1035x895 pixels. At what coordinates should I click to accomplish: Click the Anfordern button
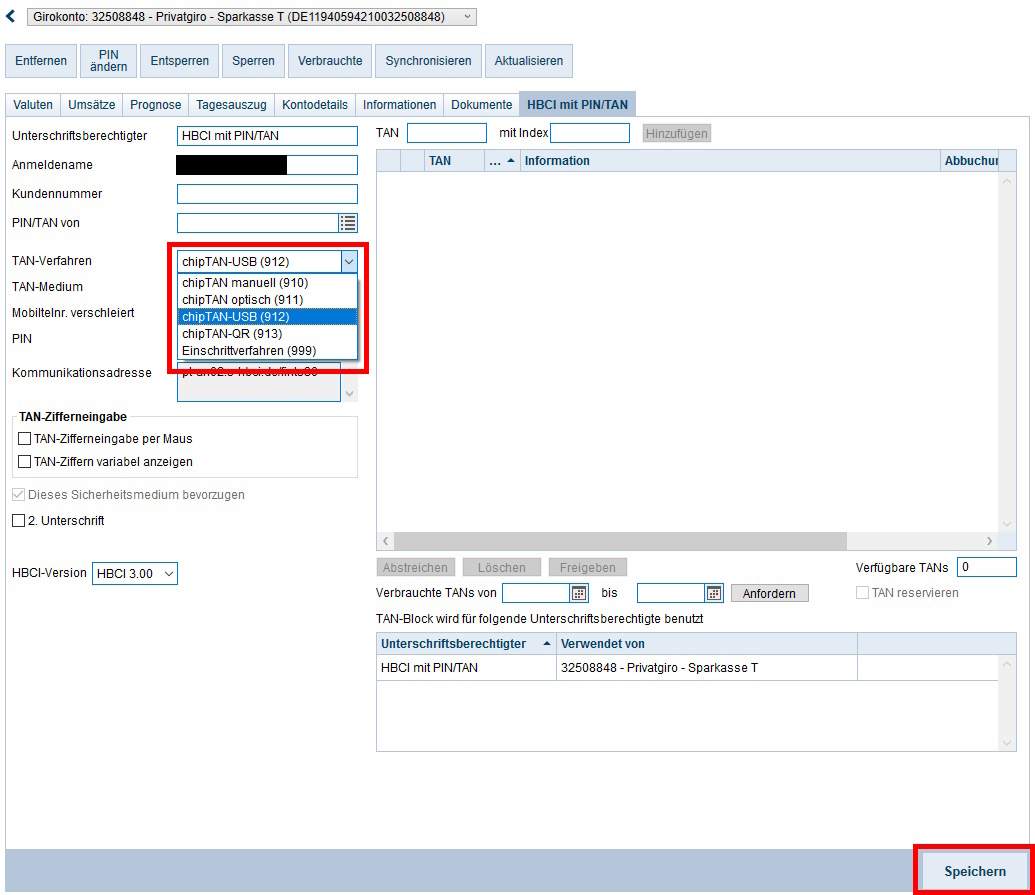coord(769,594)
